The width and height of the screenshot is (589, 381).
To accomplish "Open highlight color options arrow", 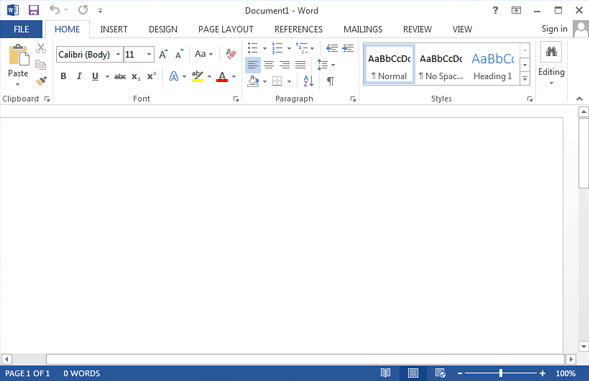I will (209, 77).
